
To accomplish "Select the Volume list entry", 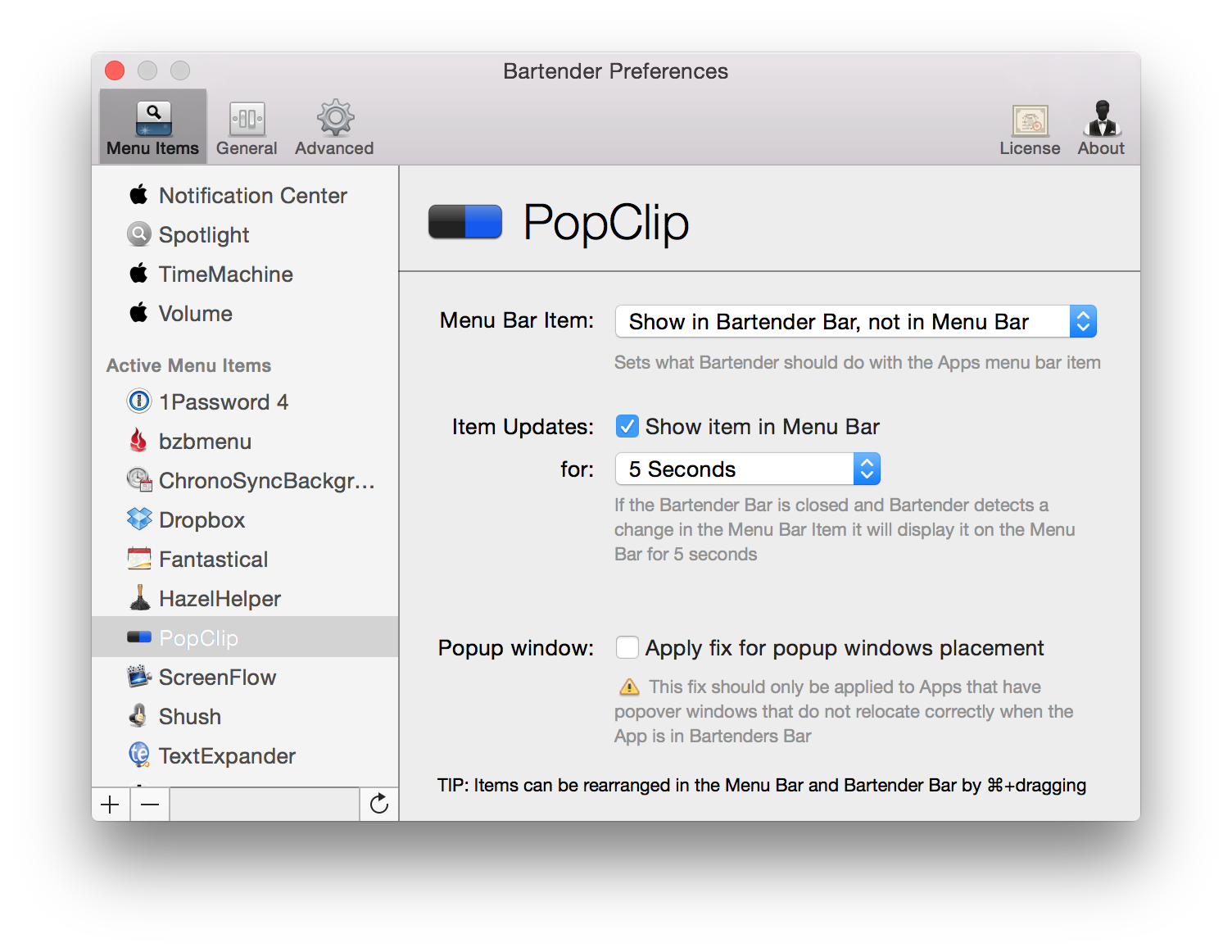I will tap(245, 314).
